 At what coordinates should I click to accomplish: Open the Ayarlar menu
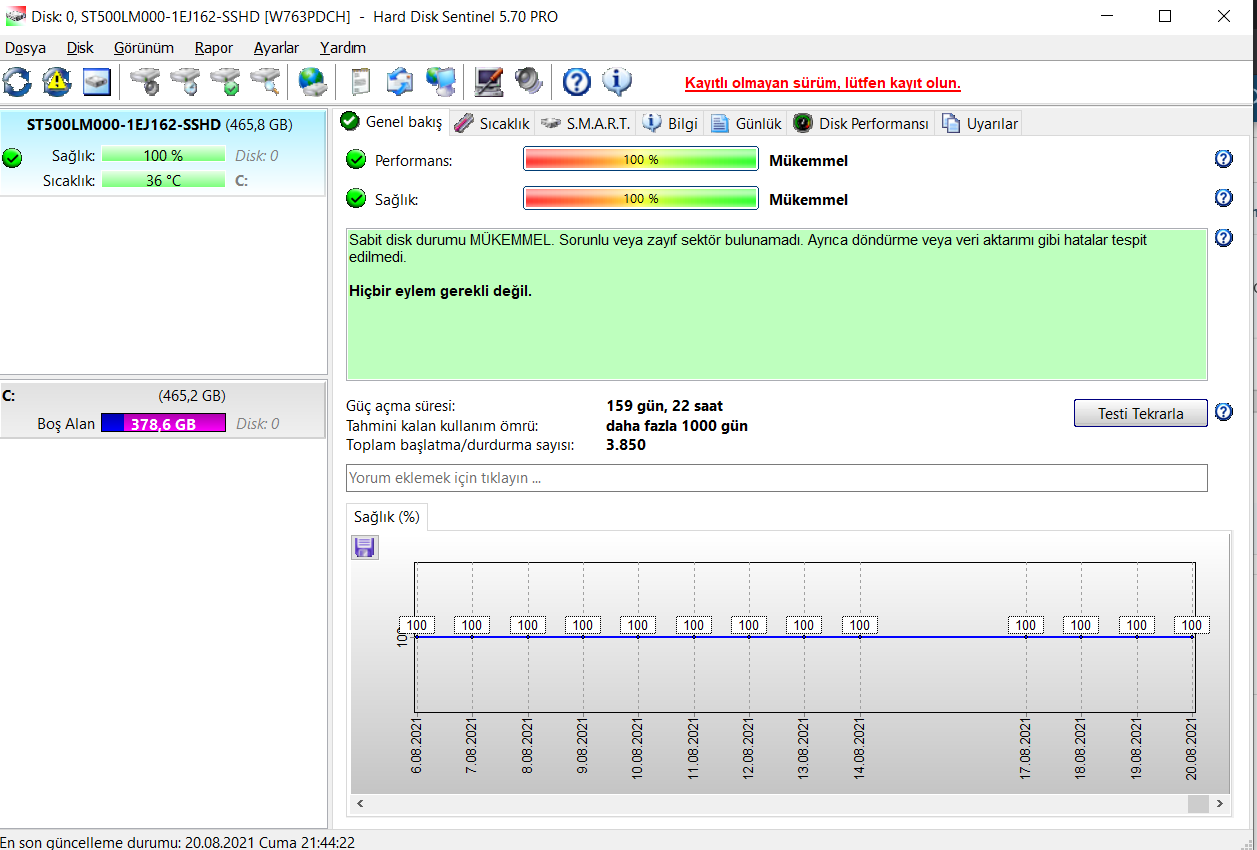click(x=276, y=48)
